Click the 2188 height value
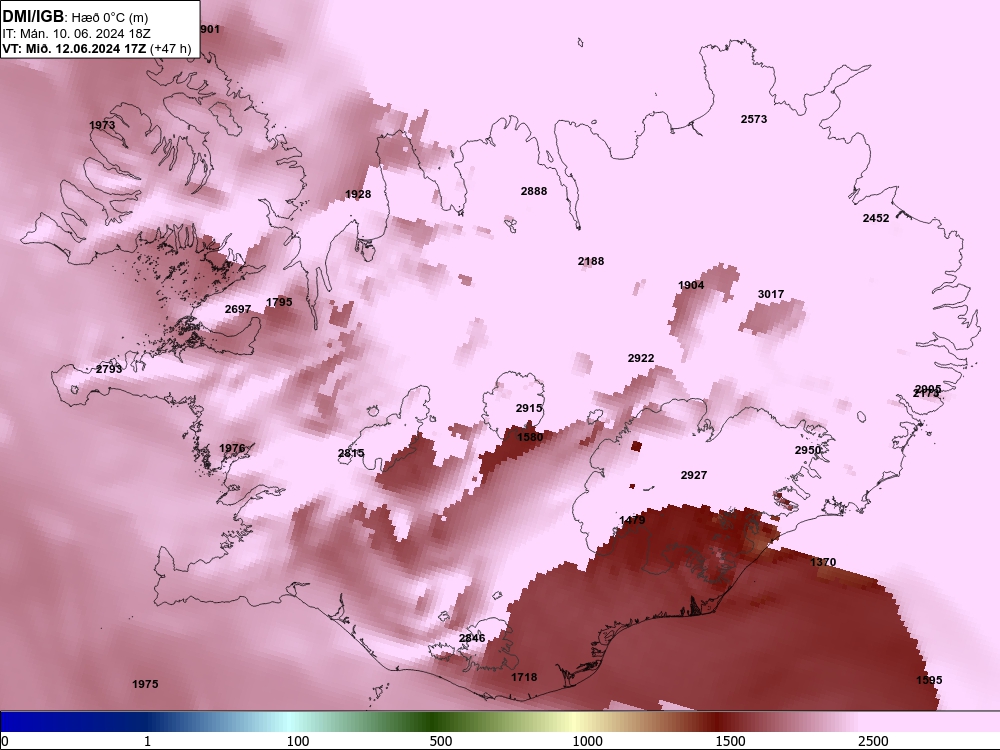The width and height of the screenshot is (1000, 750). point(591,261)
